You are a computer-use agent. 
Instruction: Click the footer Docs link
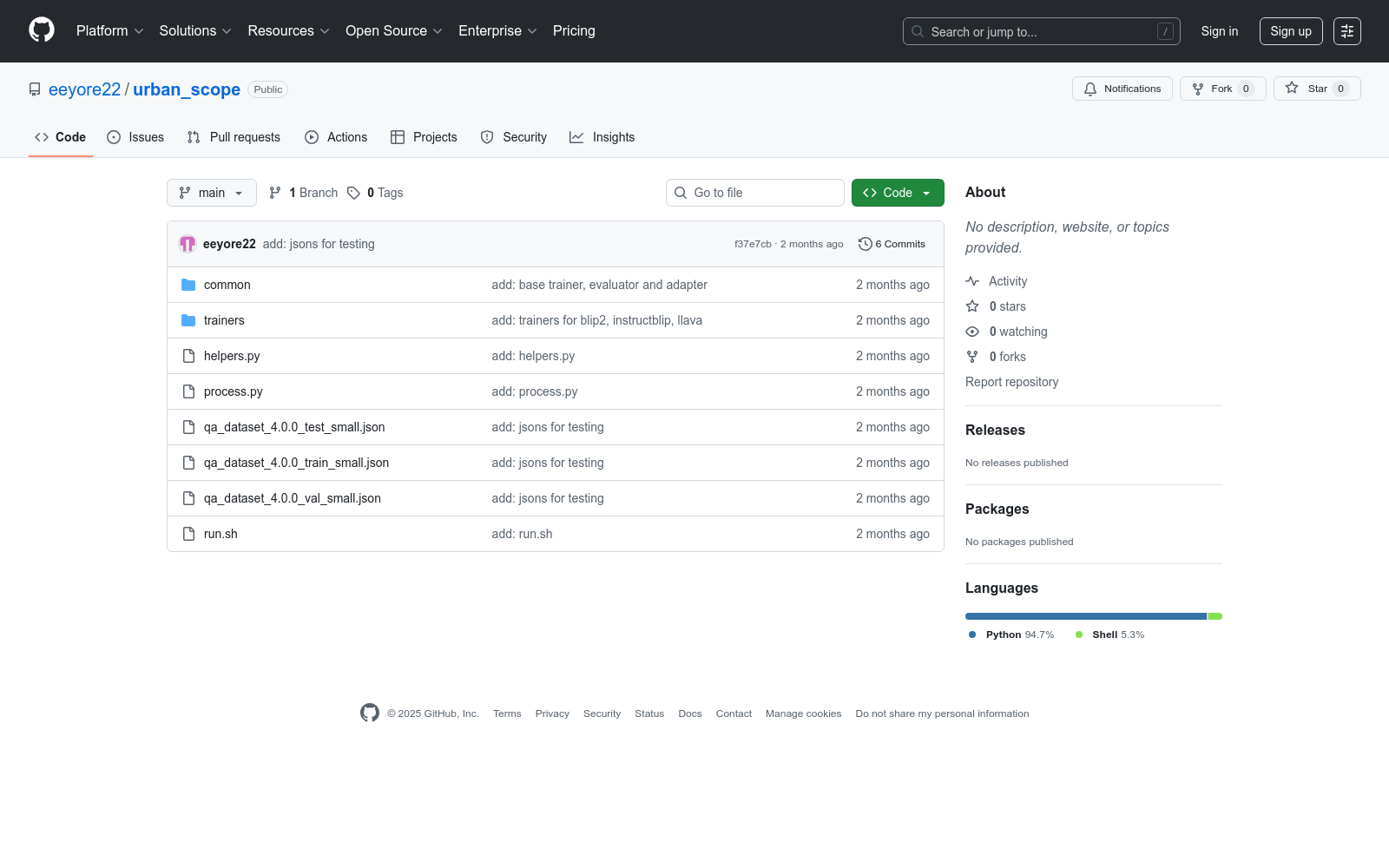(x=690, y=713)
